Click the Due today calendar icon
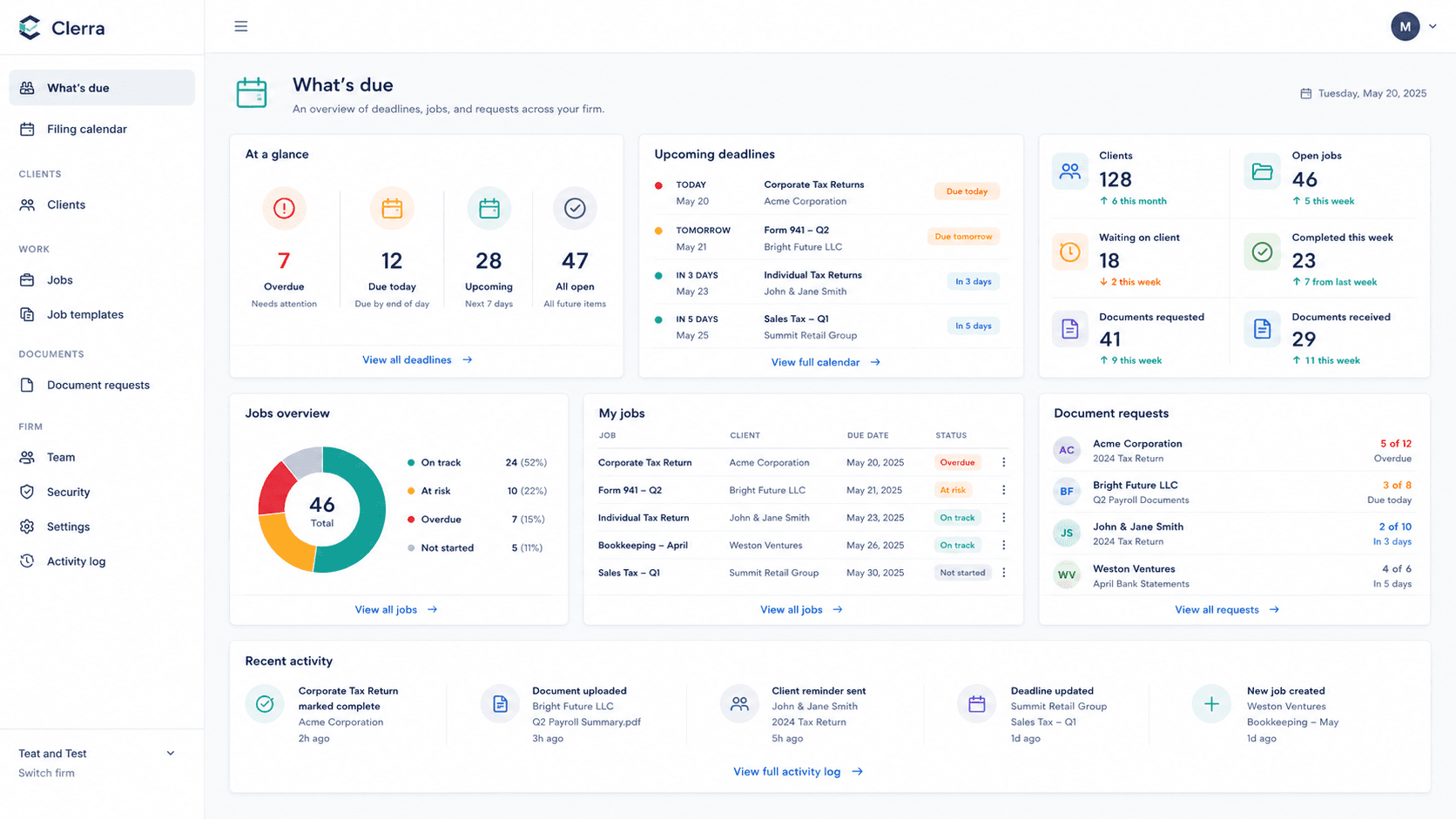The height and width of the screenshot is (819, 1456). click(392, 208)
